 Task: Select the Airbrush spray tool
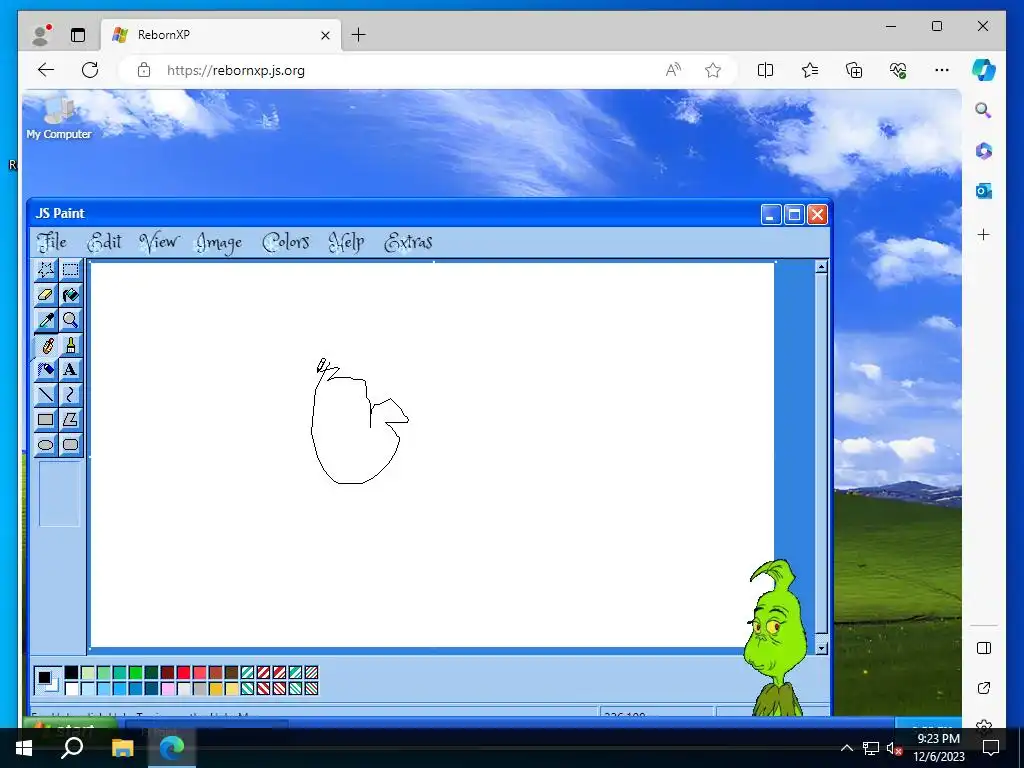(x=46, y=370)
